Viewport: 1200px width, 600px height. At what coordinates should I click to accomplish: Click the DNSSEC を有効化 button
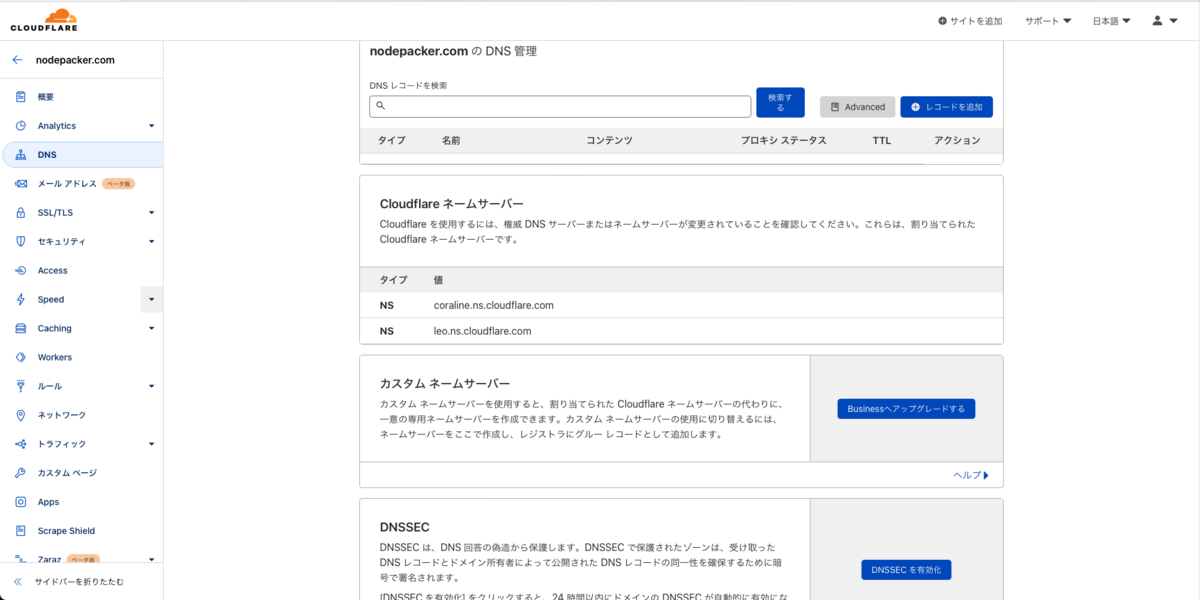coord(906,570)
